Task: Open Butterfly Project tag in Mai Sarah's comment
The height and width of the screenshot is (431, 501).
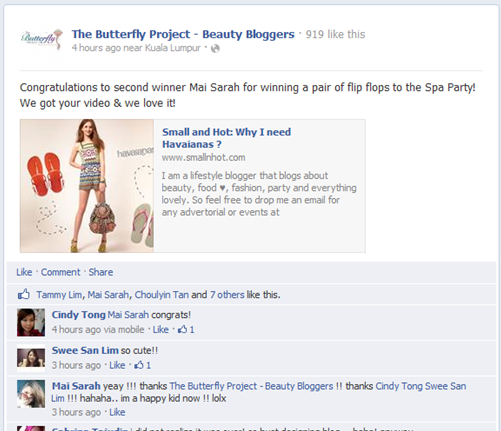Action: pyautogui.click(x=251, y=386)
